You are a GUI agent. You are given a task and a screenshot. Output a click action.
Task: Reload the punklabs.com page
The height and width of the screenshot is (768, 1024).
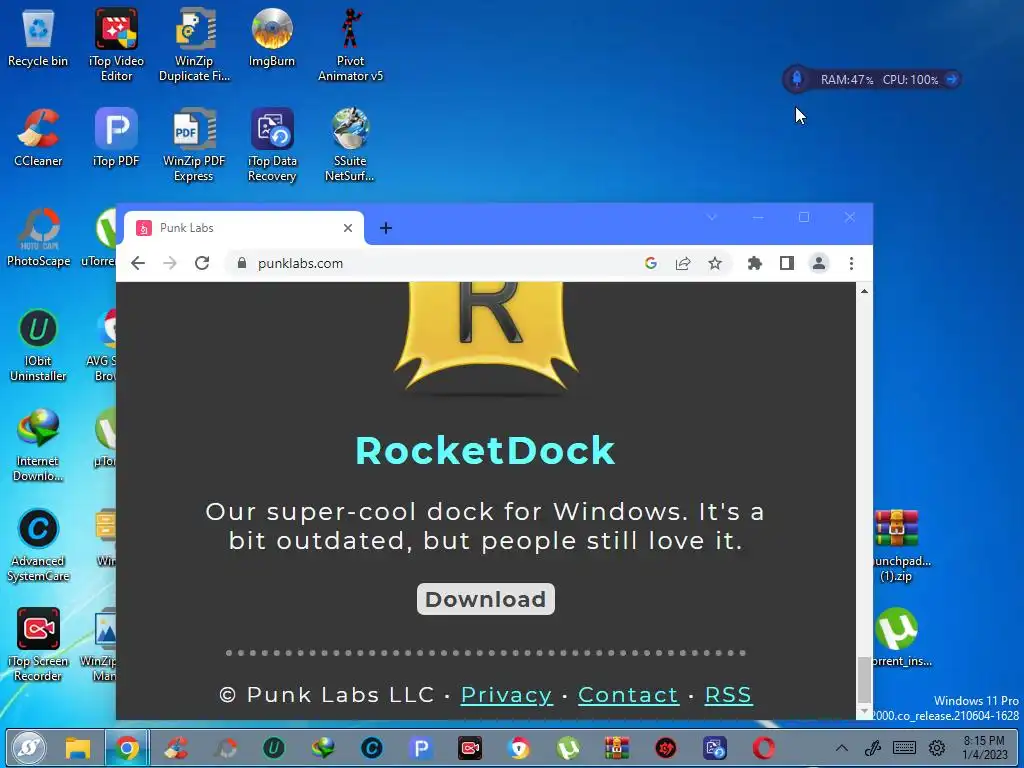202,263
